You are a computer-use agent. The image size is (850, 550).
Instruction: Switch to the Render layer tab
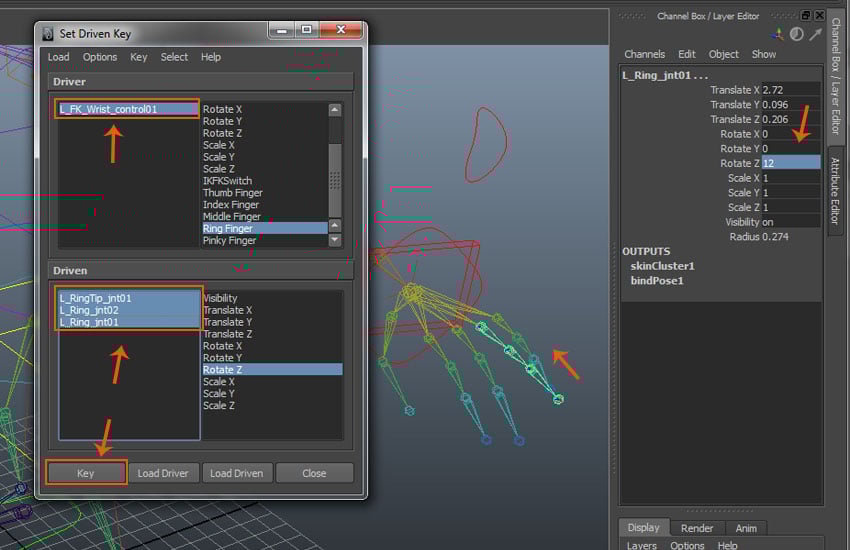click(x=697, y=528)
